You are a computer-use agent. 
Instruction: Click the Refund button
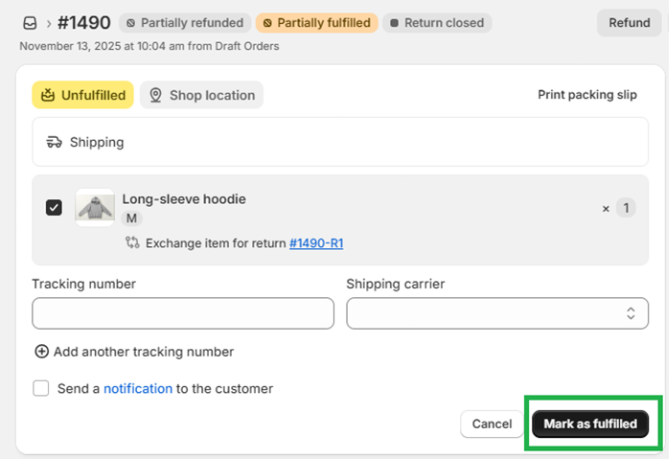[x=629, y=23]
